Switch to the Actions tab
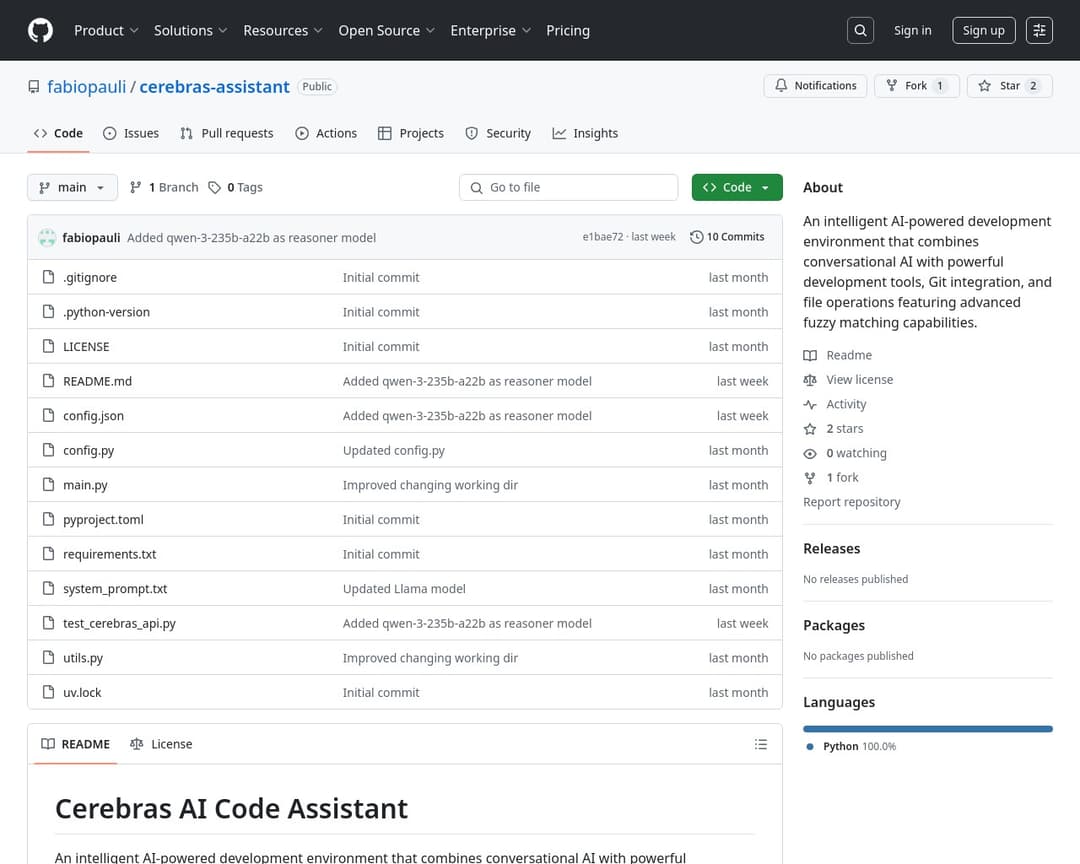This screenshot has width=1080, height=864. click(326, 133)
